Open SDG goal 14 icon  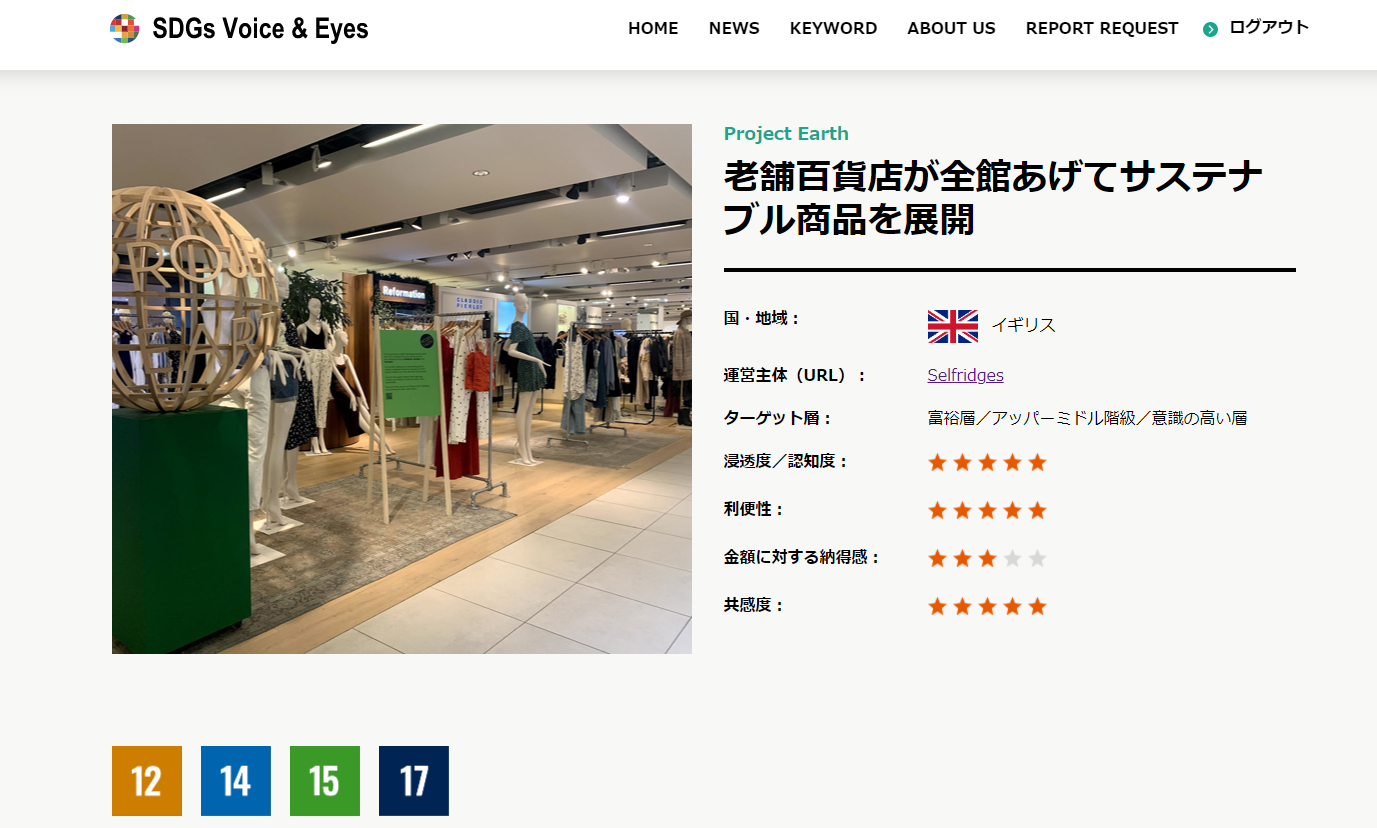tap(236, 781)
